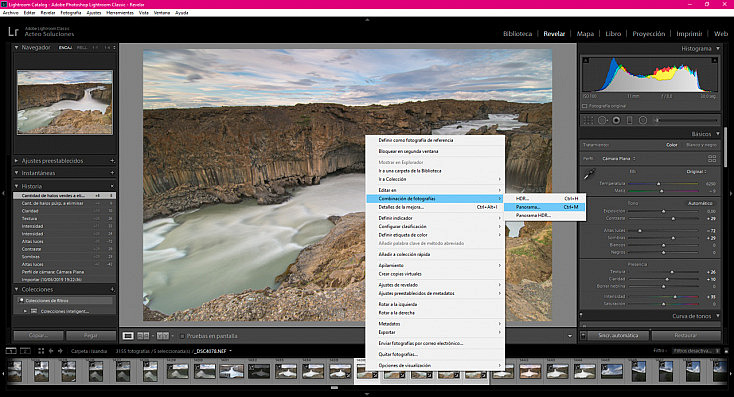This screenshot has width=734, height=397.
Task: Enable Pruebas en pantalla checkbox
Action: click(183, 336)
